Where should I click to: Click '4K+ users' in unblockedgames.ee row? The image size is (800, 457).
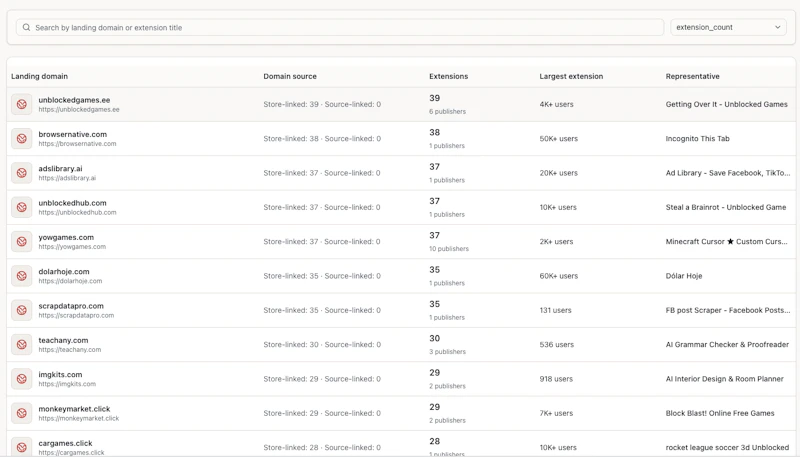click(x=556, y=105)
